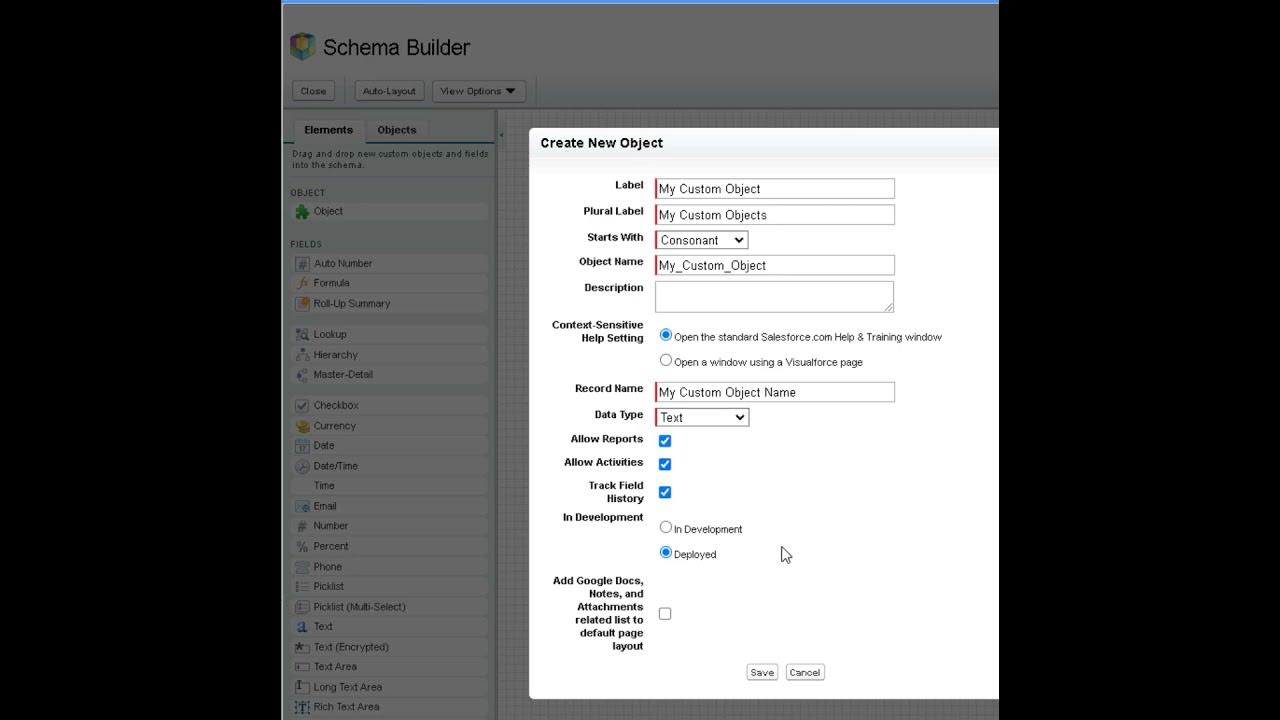Select standard Salesforce.com Help & Training window option
Image resolution: width=1280 pixels, height=720 pixels.
(x=666, y=335)
